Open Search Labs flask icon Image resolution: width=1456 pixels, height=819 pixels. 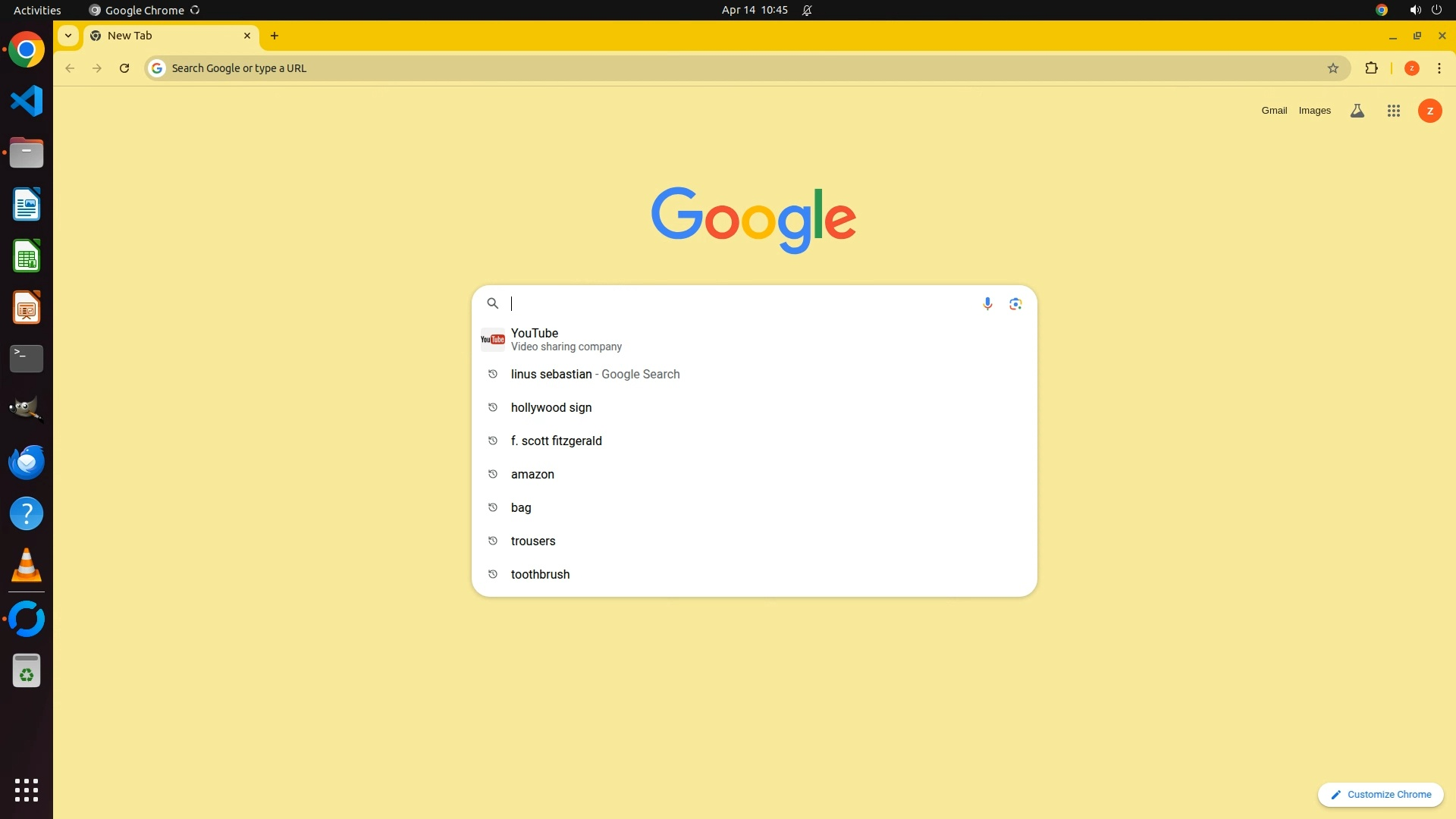click(x=1357, y=111)
